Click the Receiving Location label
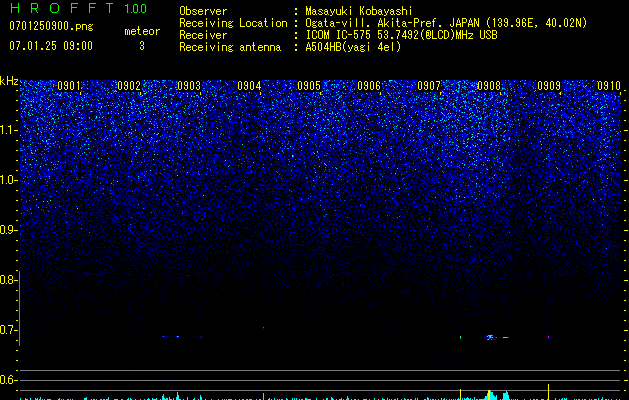This screenshot has height=400, width=629. pyautogui.click(x=233, y=23)
